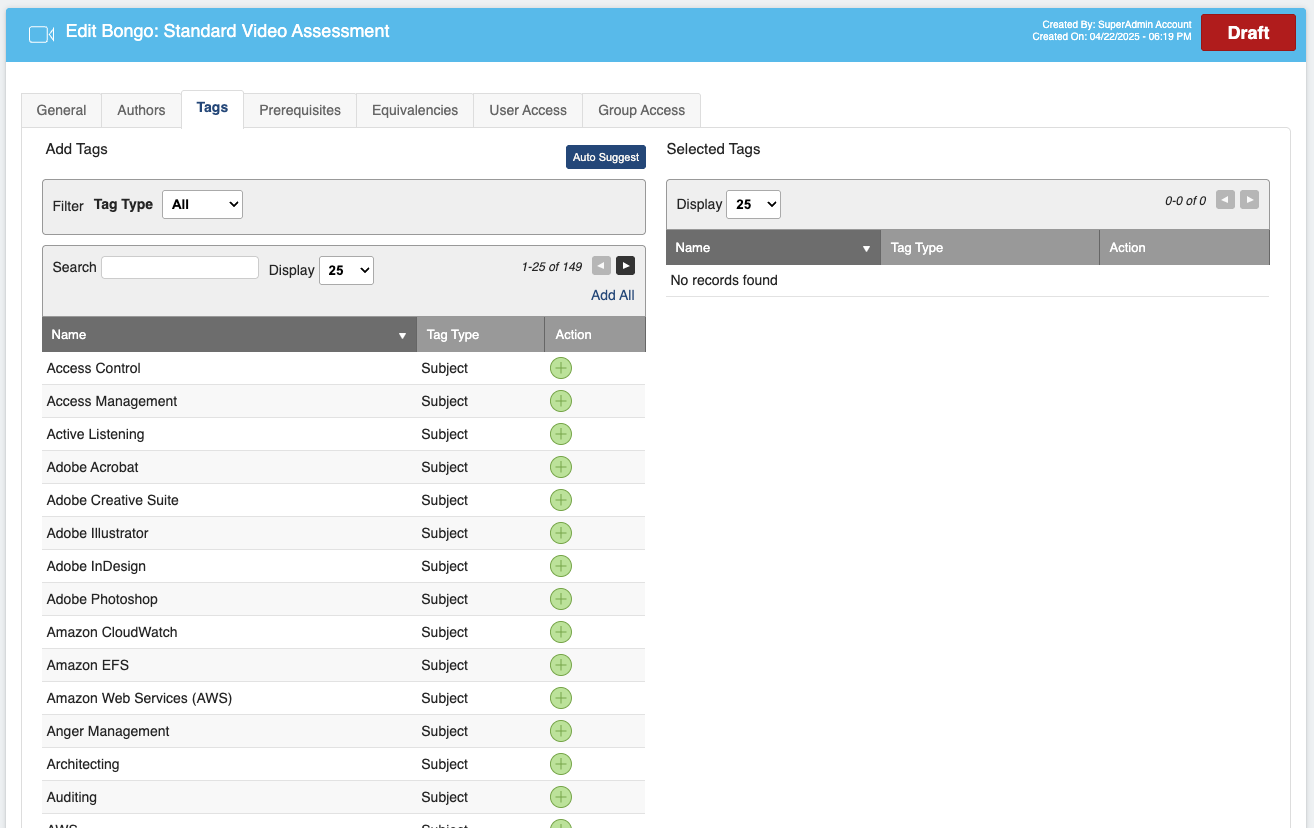
Task: Focus the tag Search input field
Action: [180, 267]
